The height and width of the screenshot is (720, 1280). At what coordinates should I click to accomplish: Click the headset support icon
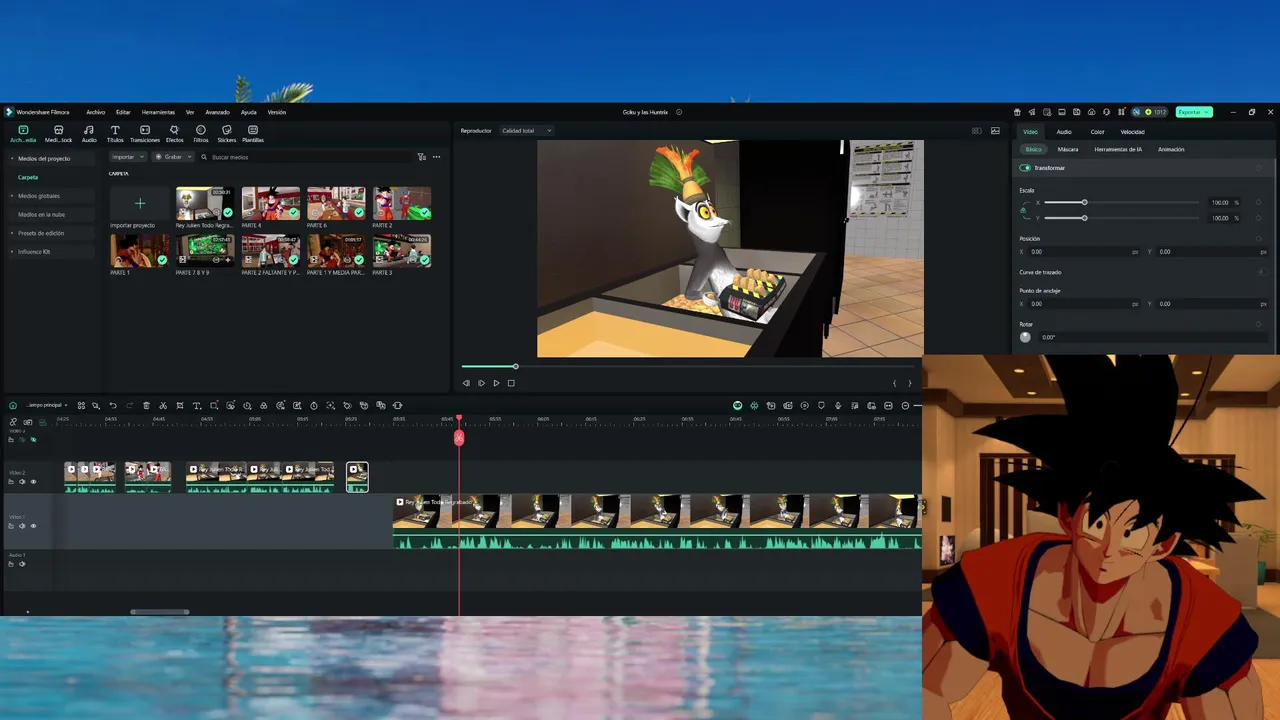tap(1106, 112)
